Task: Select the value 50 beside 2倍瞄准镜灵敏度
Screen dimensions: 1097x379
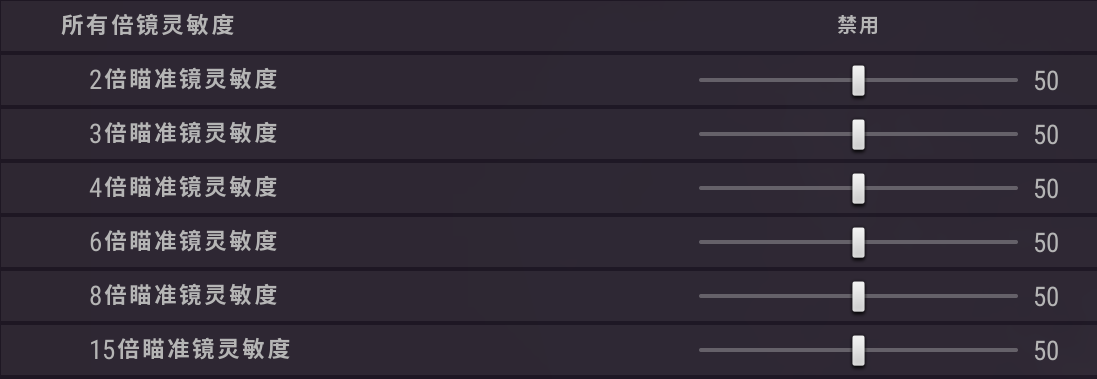Action: point(1046,81)
